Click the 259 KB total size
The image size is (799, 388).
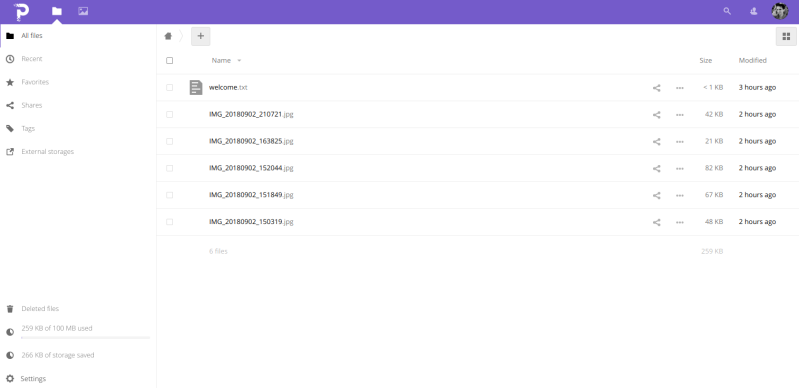[712, 251]
